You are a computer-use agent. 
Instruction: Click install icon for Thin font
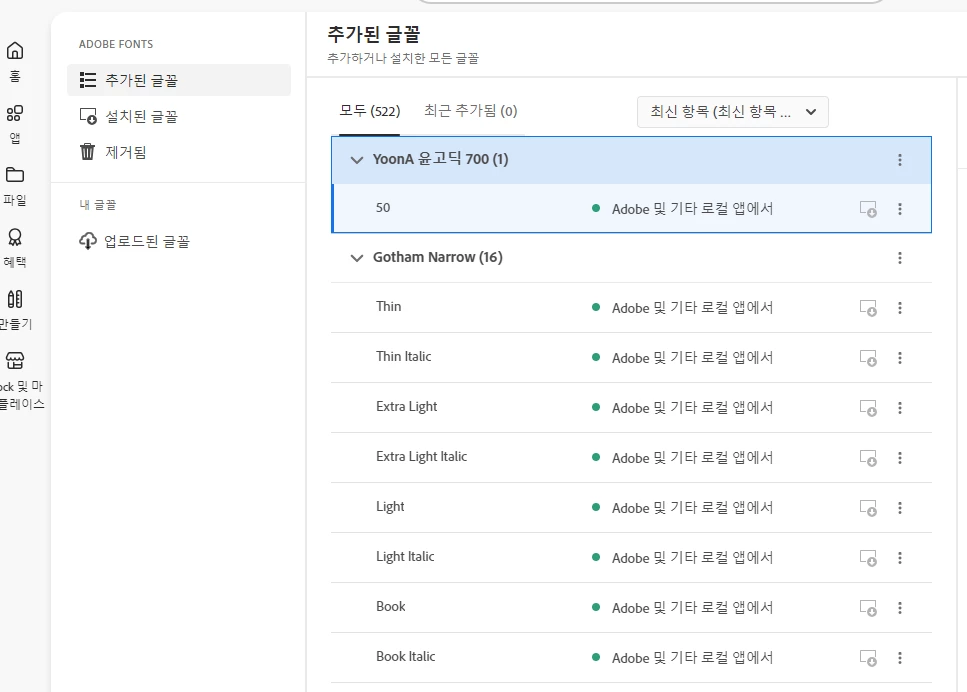point(868,308)
